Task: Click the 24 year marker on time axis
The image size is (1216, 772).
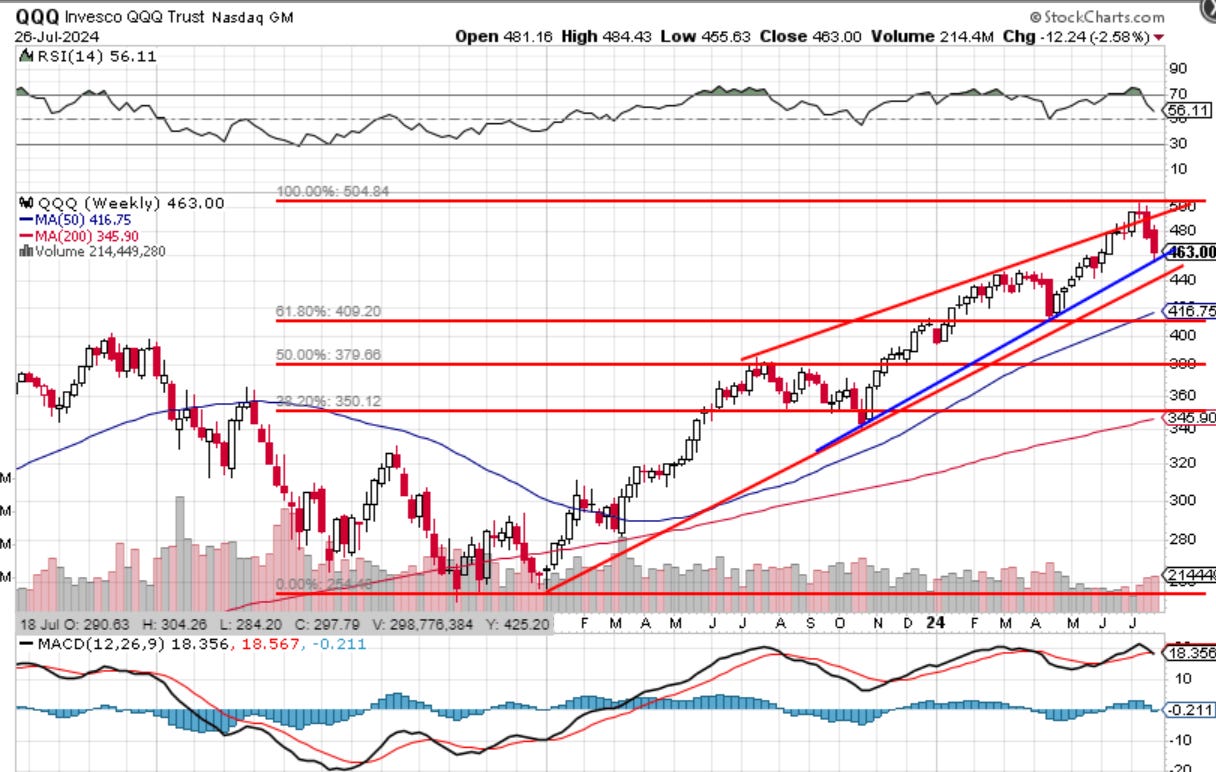Action: click(938, 620)
